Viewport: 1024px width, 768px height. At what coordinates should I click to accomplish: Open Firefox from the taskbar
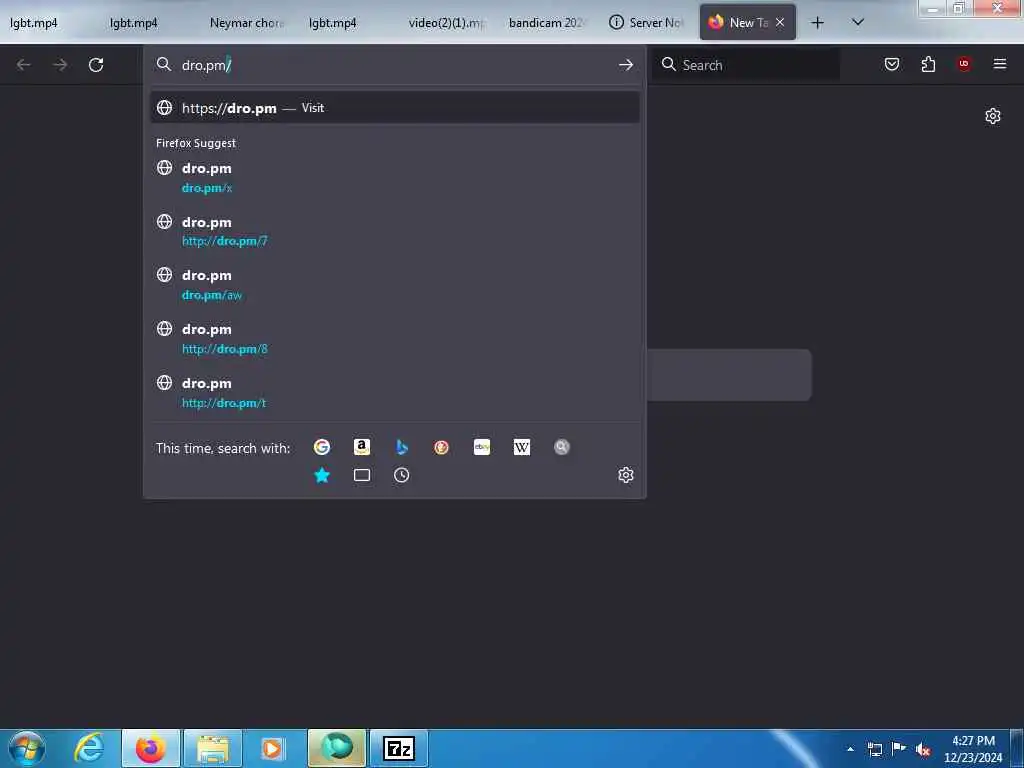click(151, 748)
